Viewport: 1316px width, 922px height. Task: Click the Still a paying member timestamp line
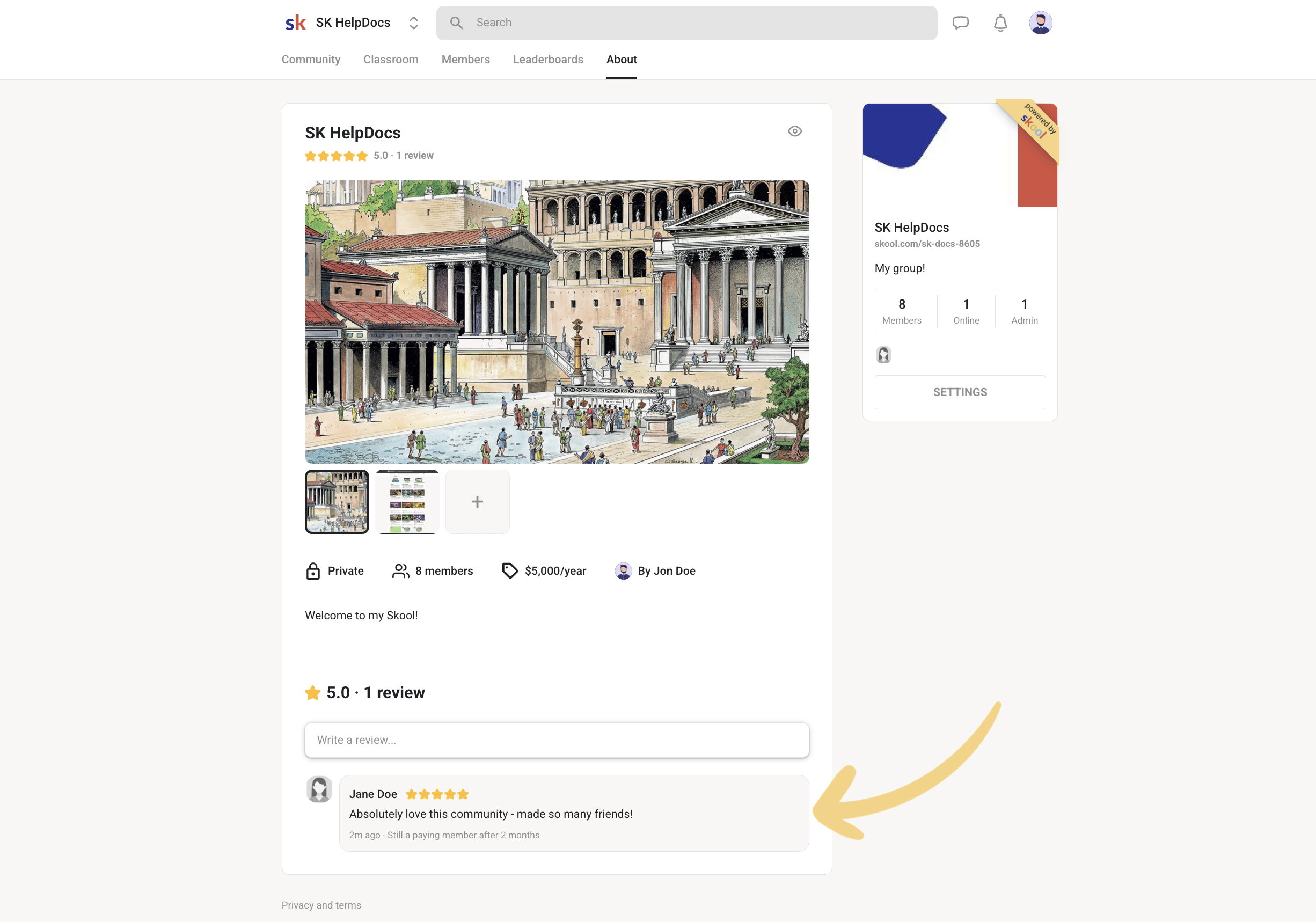pyautogui.click(x=444, y=835)
